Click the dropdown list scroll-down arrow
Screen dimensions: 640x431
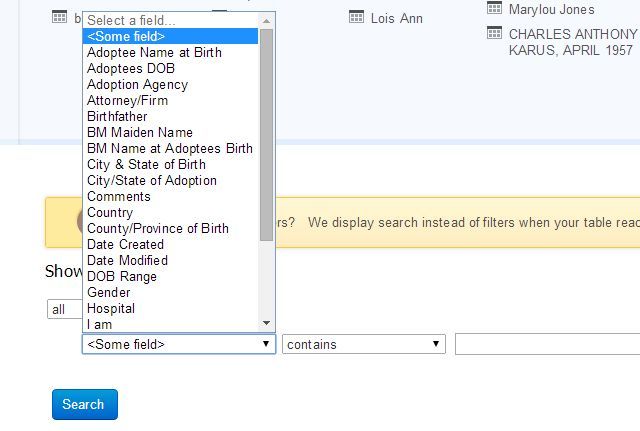click(x=267, y=323)
